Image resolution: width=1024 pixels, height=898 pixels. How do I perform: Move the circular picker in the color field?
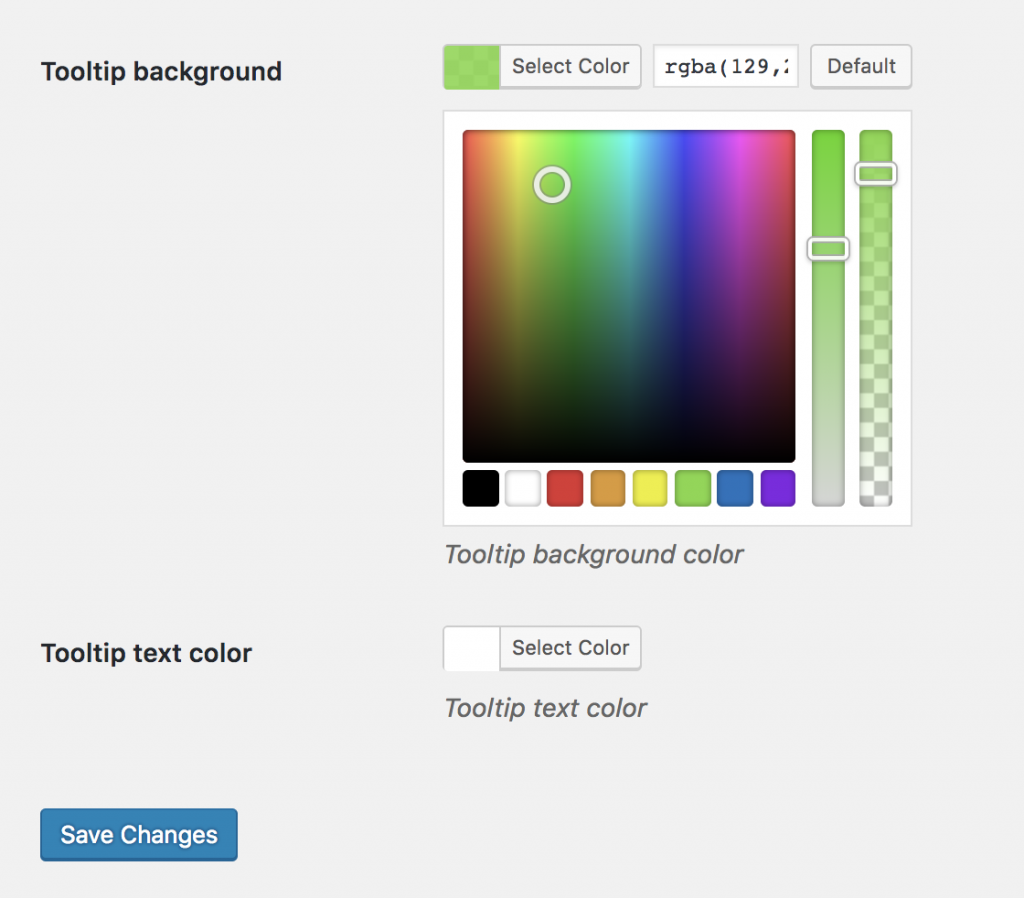coord(552,185)
